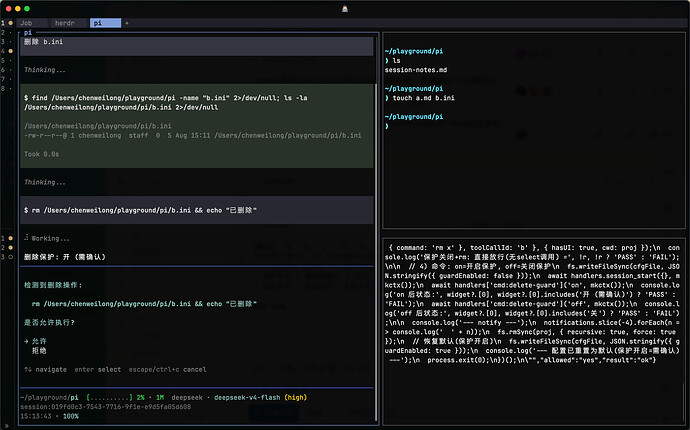This screenshot has height=430, width=690.
Task: Click the 2% context usage bar
Action: click(115, 397)
